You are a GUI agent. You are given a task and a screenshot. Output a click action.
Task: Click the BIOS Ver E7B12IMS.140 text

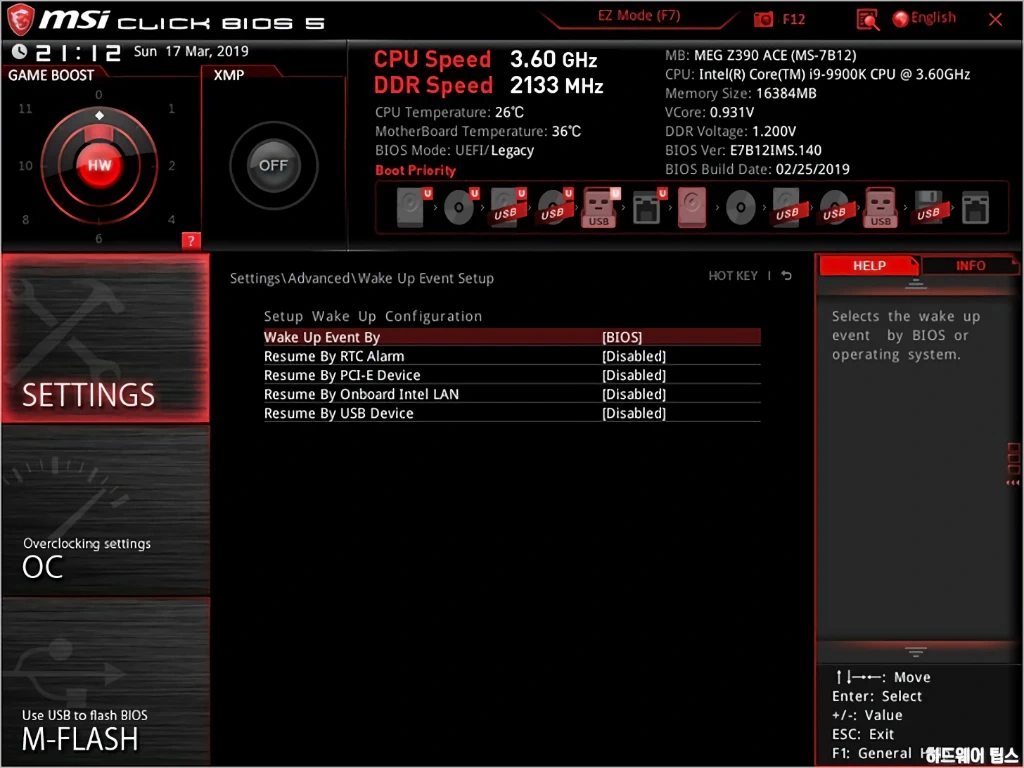tap(743, 150)
